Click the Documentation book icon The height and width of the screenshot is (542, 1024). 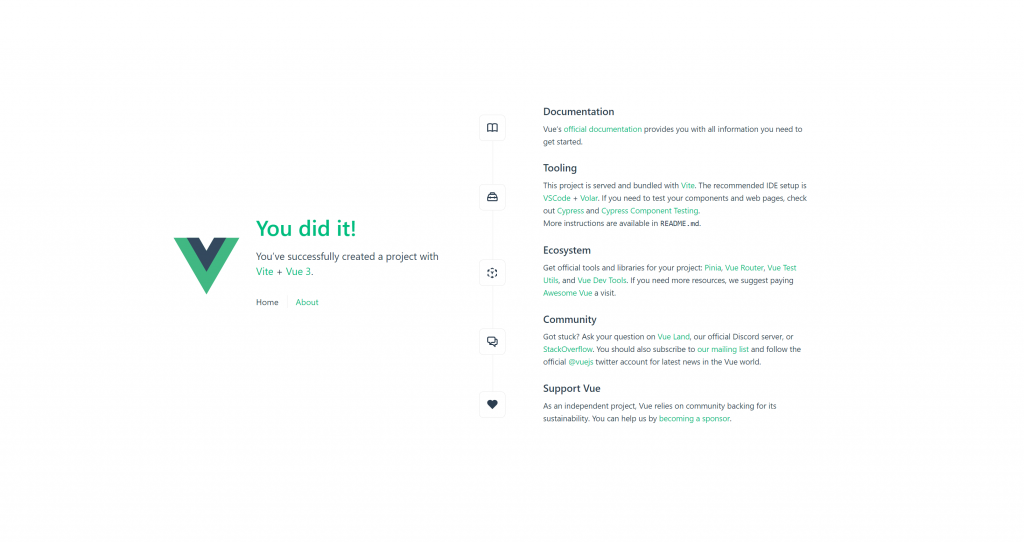pyautogui.click(x=492, y=128)
